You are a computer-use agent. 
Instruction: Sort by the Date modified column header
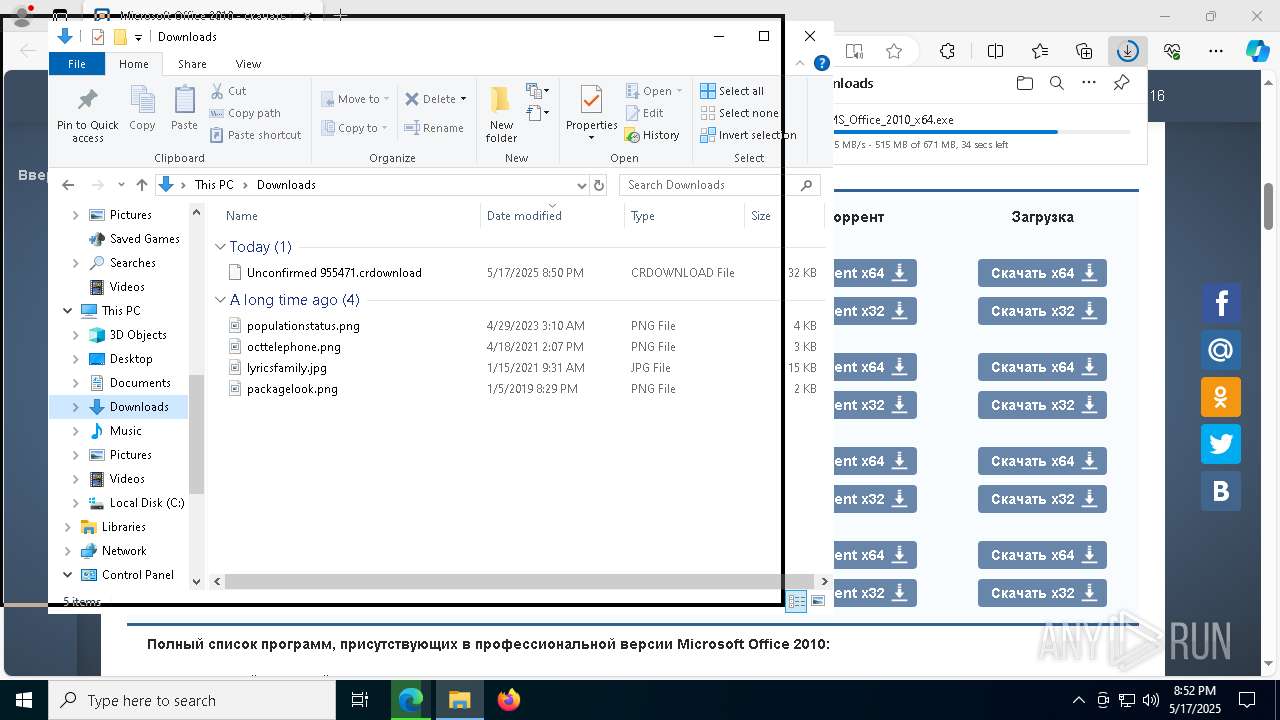[x=524, y=216]
